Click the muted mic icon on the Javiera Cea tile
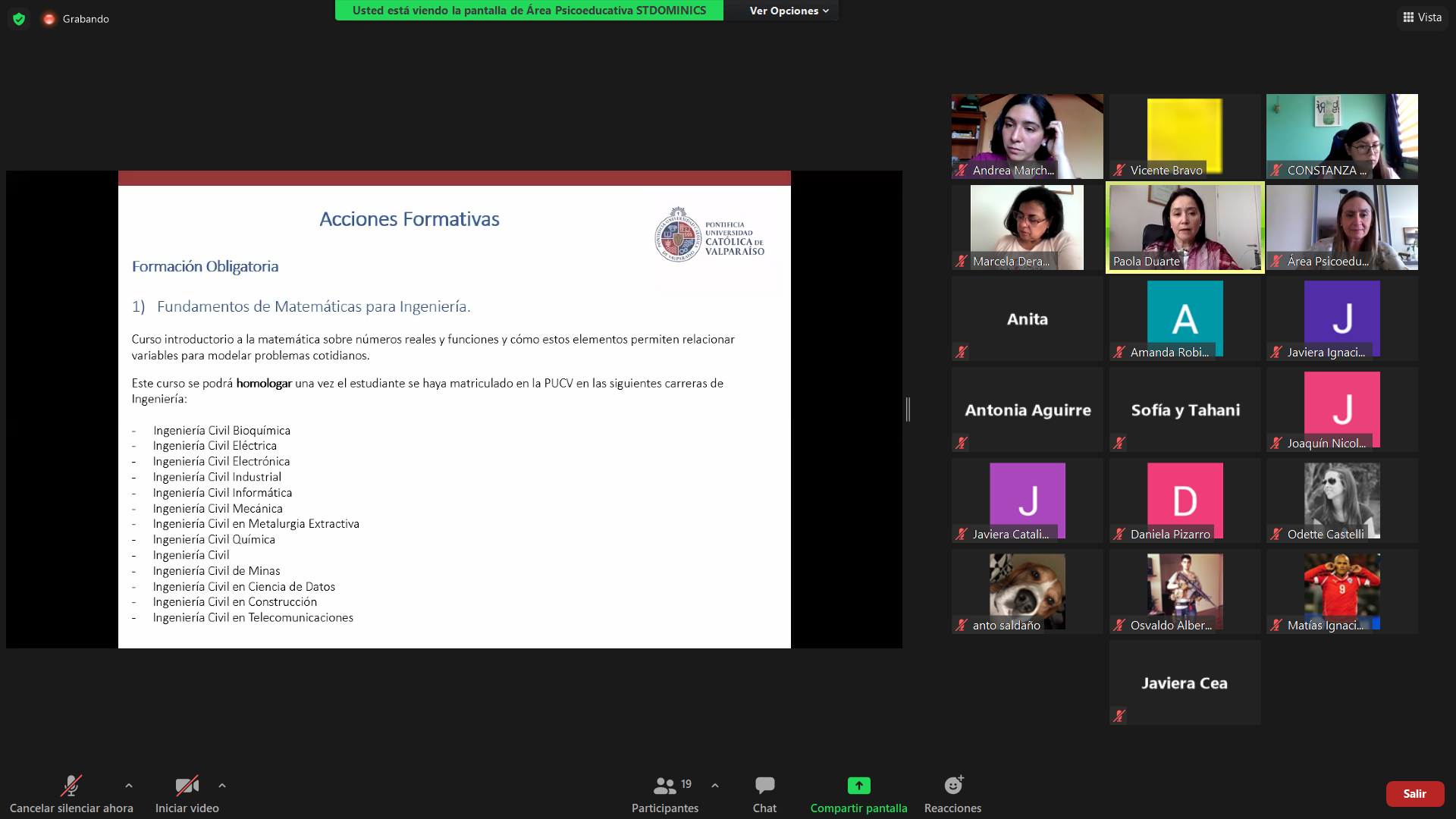Image resolution: width=1456 pixels, height=819 pixels. (1119, 716)
